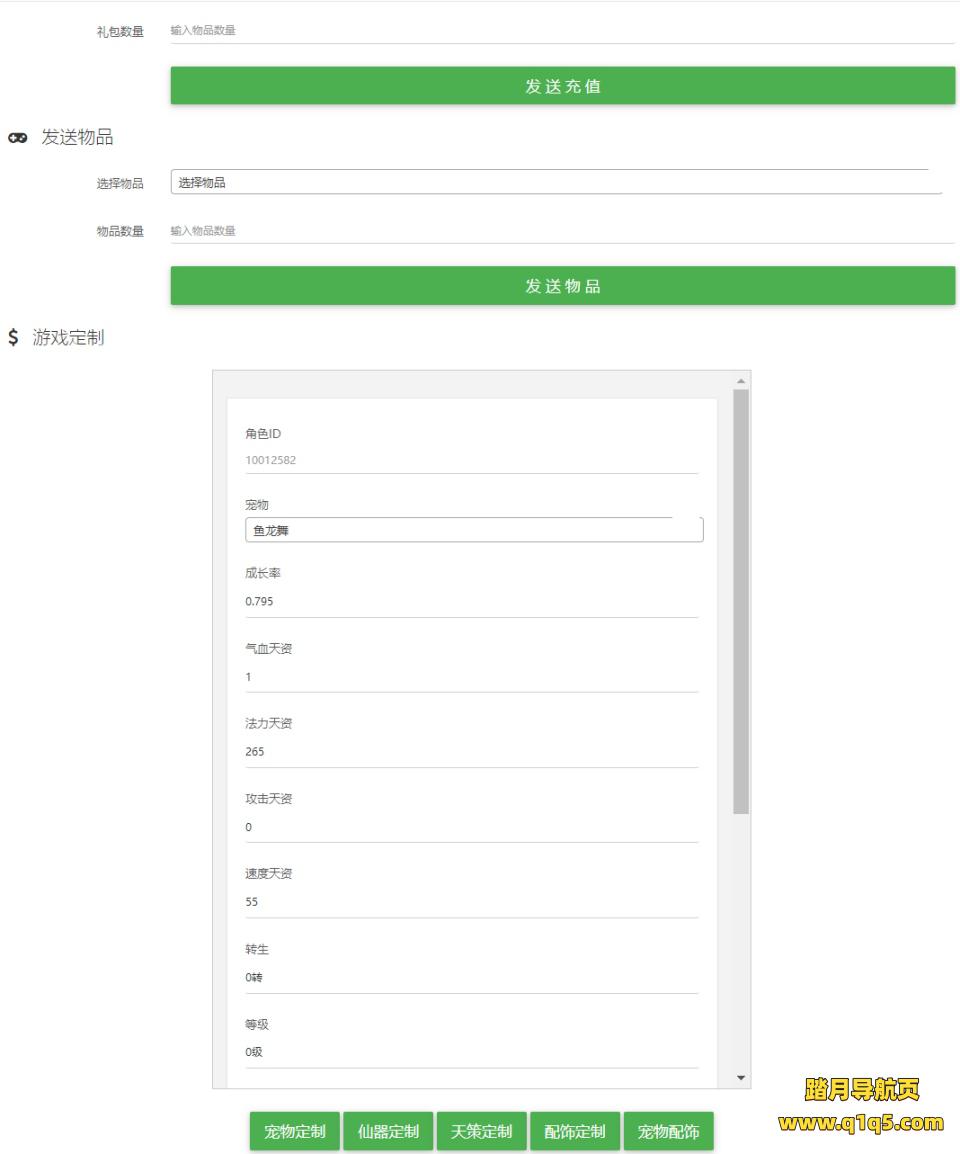Image resolution: width=960 pixels, height=1154 pixels.
Task: Select the 配饰定制 tab
Action: pos(575,1132)
